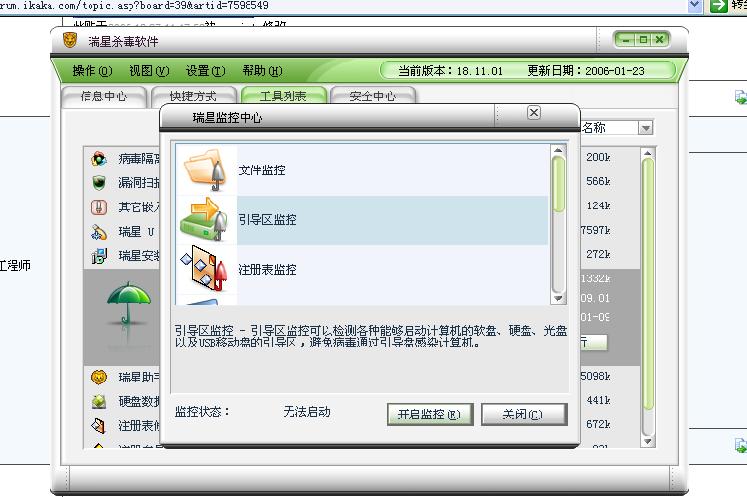Switch to the 快捷方式 tab

tap(193, 96)
